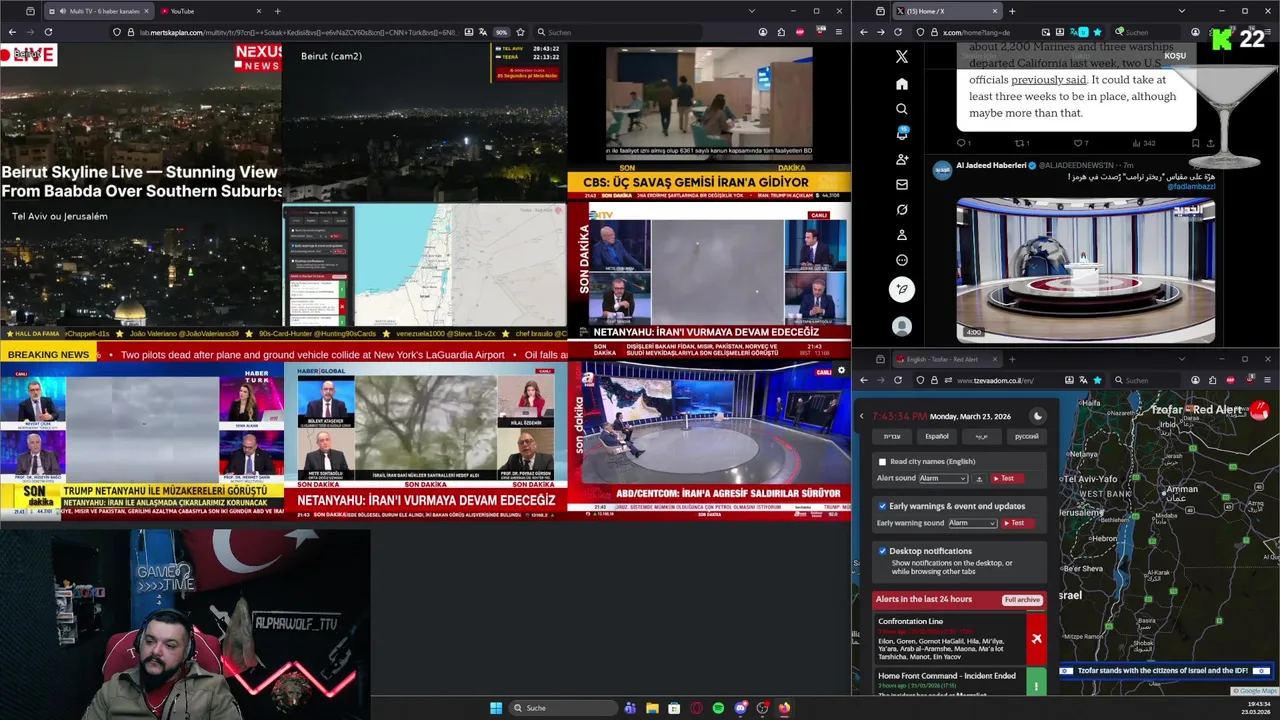Viewport: 1280px width, 720px height.
Task: Bookmark the Multi TV page with star
Action: point(520,32)
